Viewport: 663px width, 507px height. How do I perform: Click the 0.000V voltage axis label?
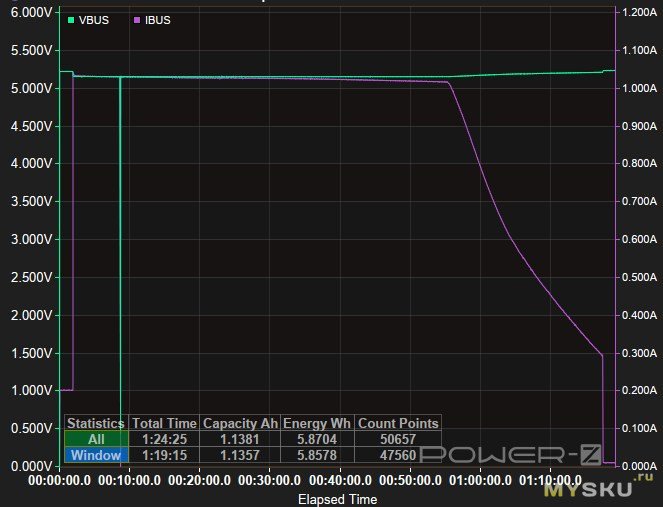point(31,466)
